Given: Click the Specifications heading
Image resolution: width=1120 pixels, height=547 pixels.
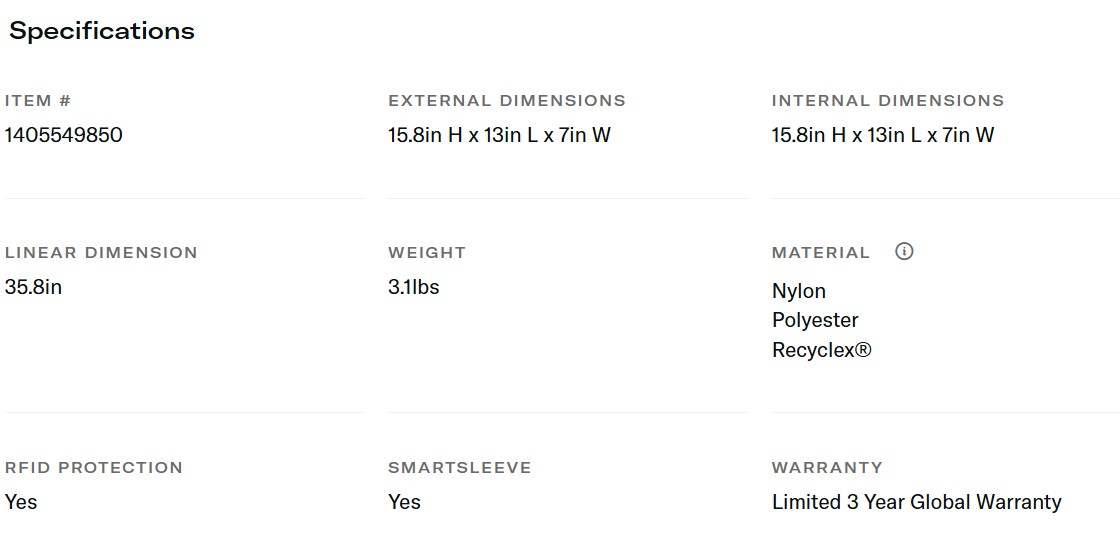Looking at the screenshot, I should (x=102, y=31).
